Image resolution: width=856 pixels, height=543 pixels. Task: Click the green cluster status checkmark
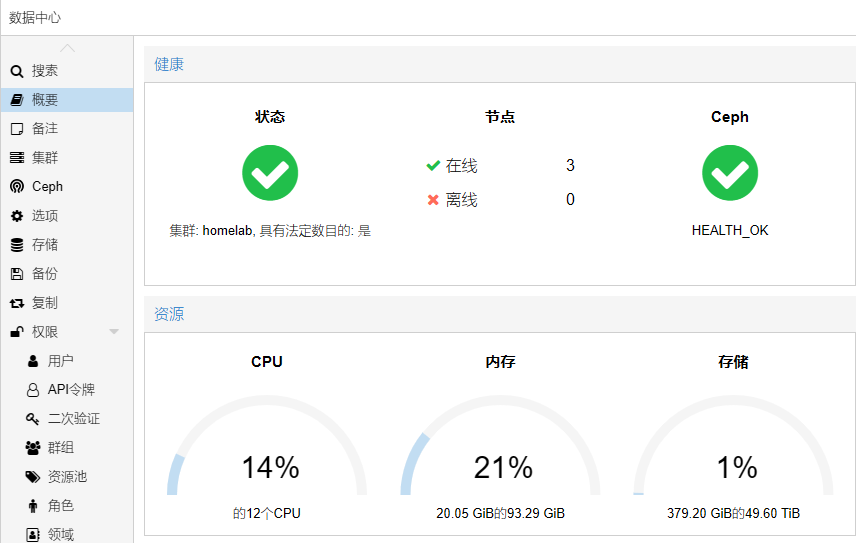point(270,173)
